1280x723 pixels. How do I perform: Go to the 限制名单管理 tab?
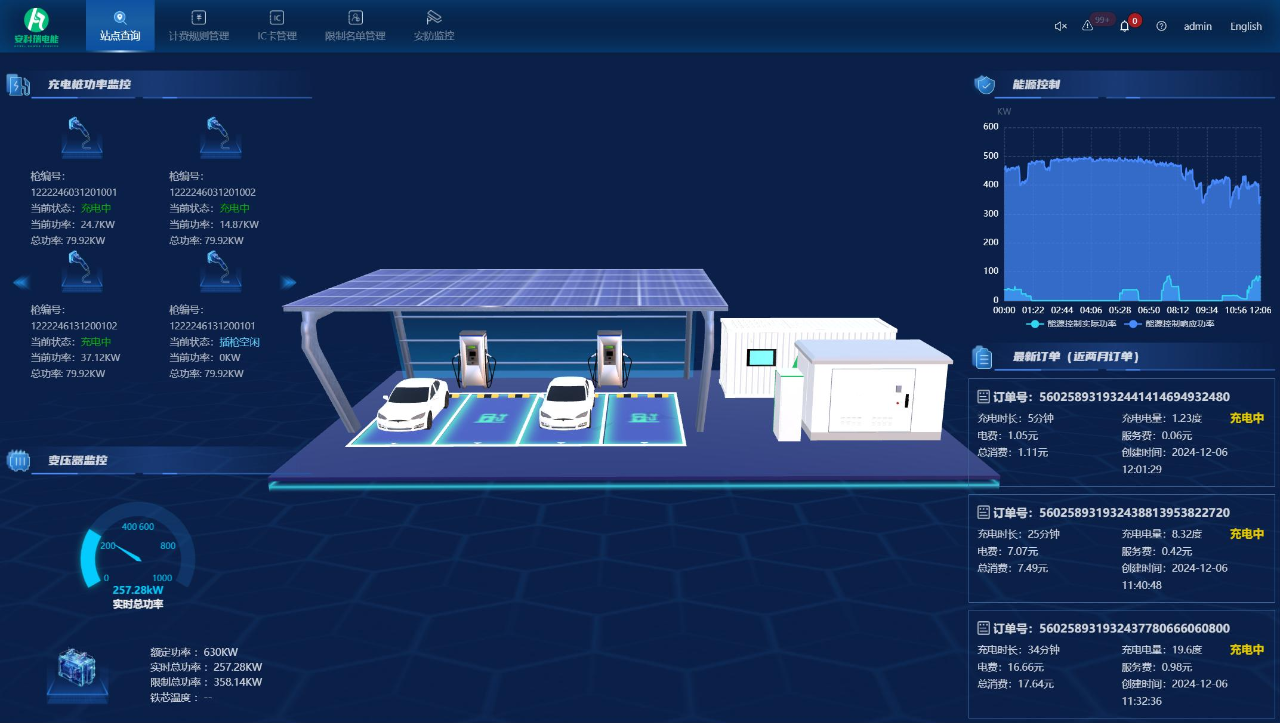pyautogui.click(x=355, y=26)
